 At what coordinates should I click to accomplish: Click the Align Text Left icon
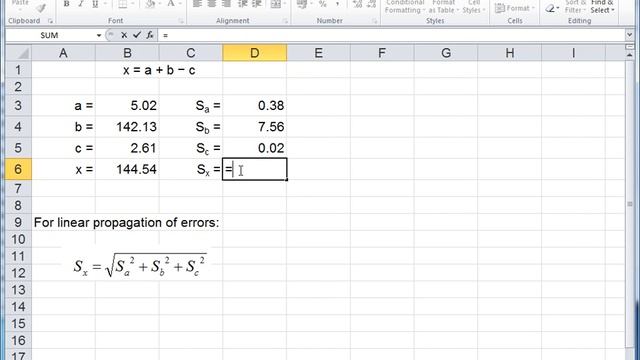click(x=197, y=4)
